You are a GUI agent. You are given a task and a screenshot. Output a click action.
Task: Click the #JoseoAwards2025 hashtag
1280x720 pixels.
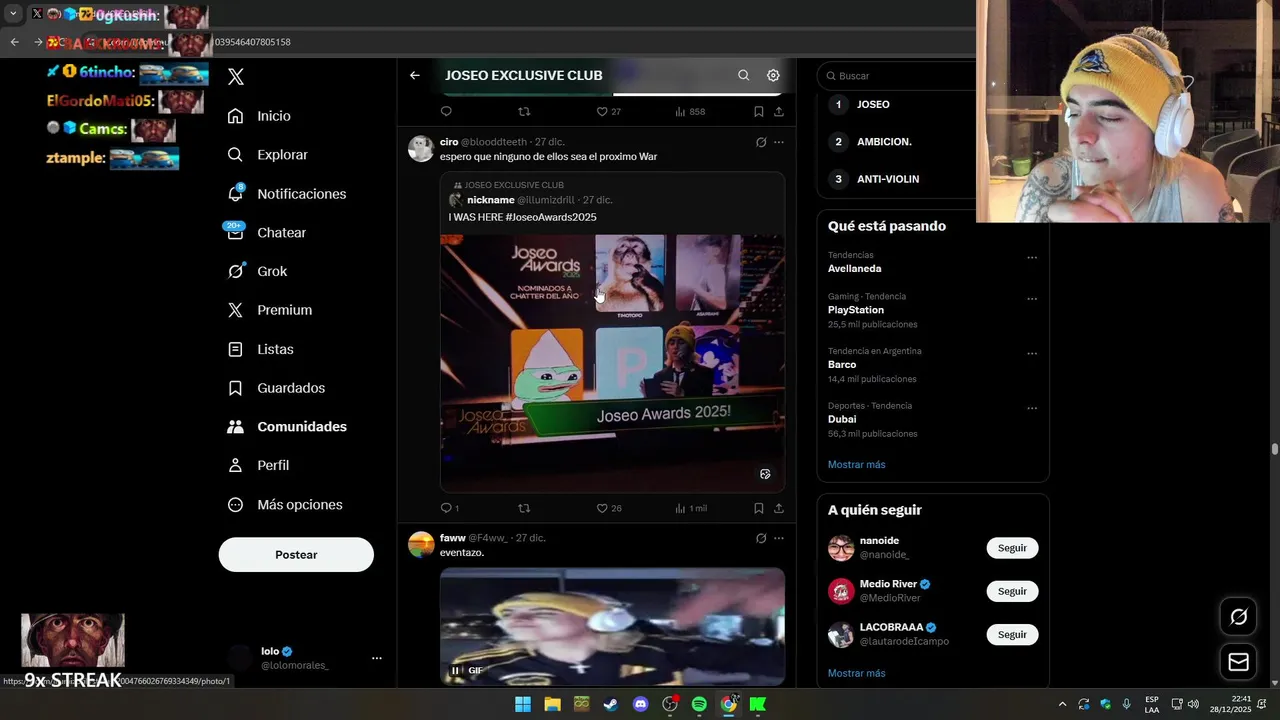click(551, 217)
